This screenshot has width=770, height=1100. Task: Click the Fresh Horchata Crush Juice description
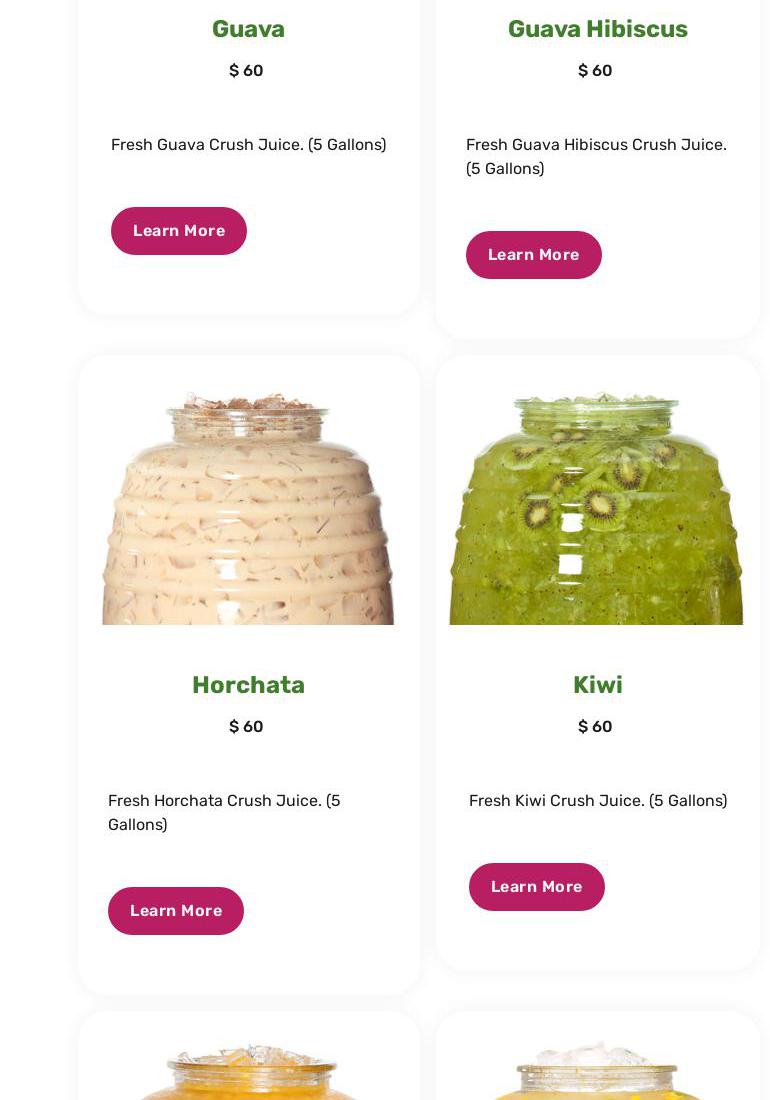(x=224, y=812)
